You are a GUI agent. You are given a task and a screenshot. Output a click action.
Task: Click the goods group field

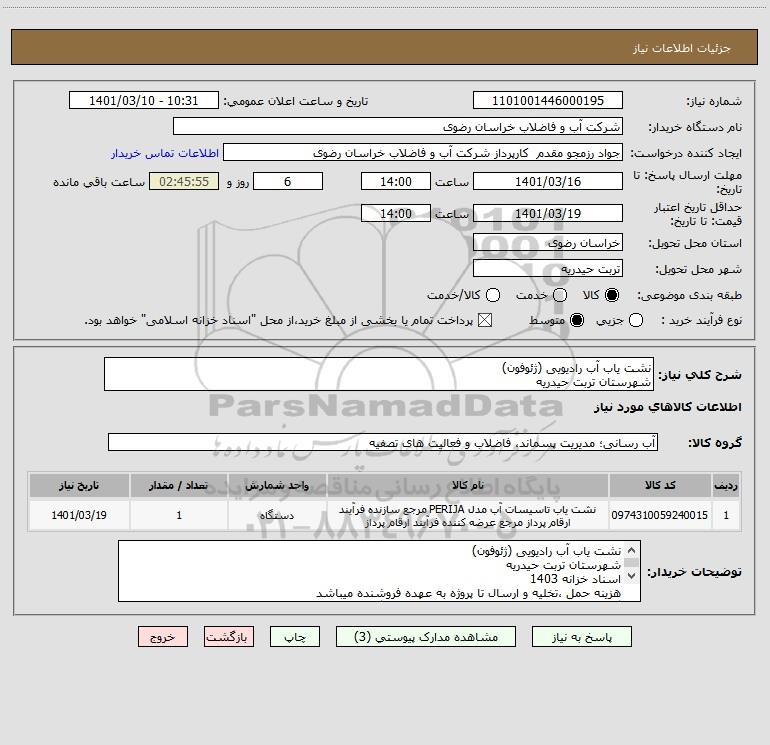383,442
